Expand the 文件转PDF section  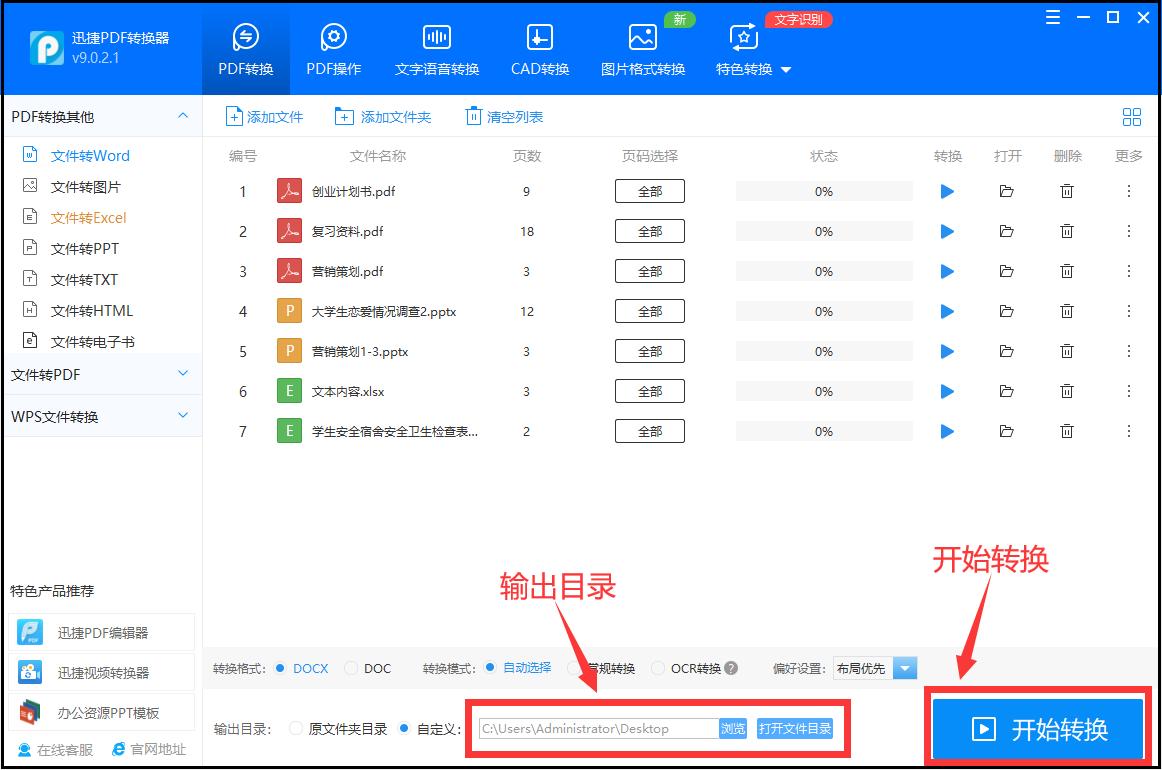click(100, 373)
